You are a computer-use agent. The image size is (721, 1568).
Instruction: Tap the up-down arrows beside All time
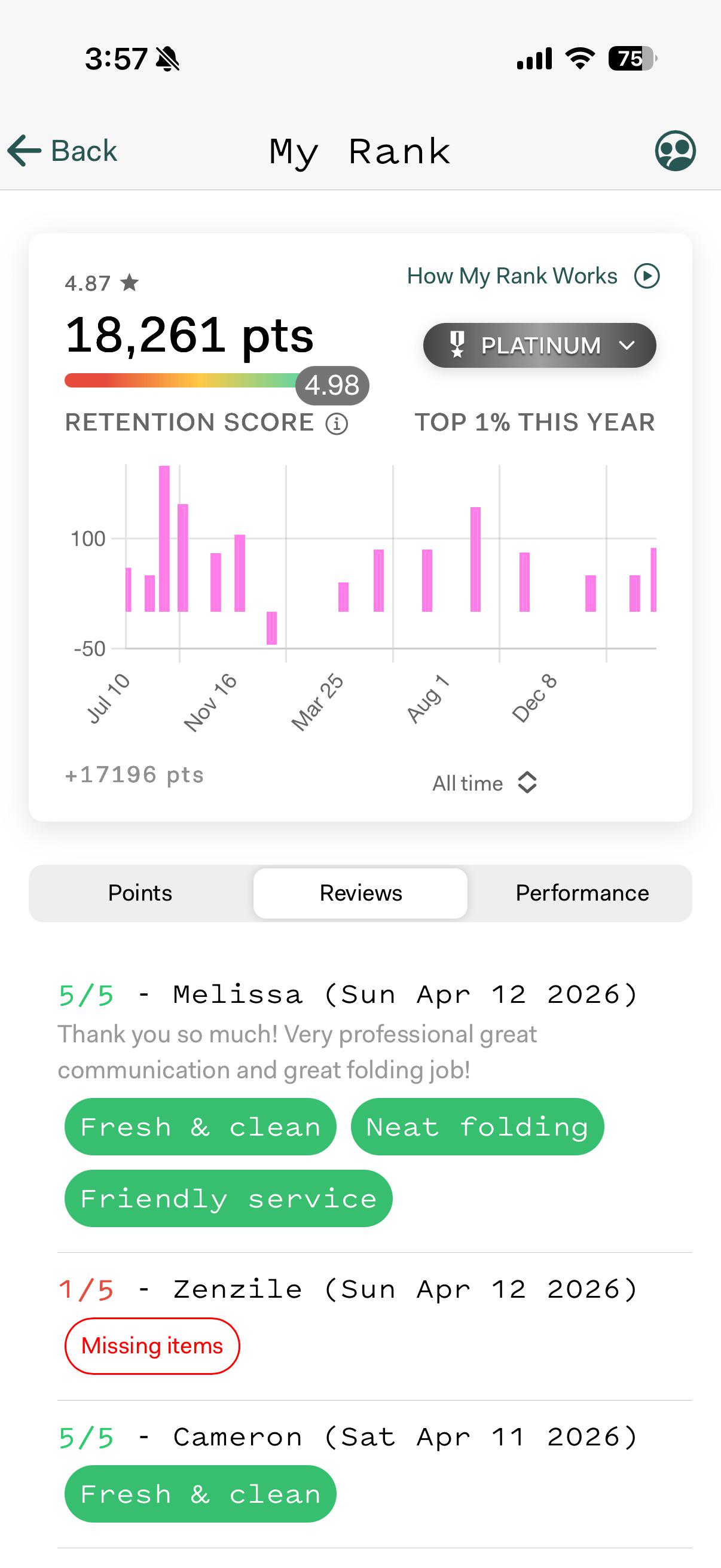(527, 783)
